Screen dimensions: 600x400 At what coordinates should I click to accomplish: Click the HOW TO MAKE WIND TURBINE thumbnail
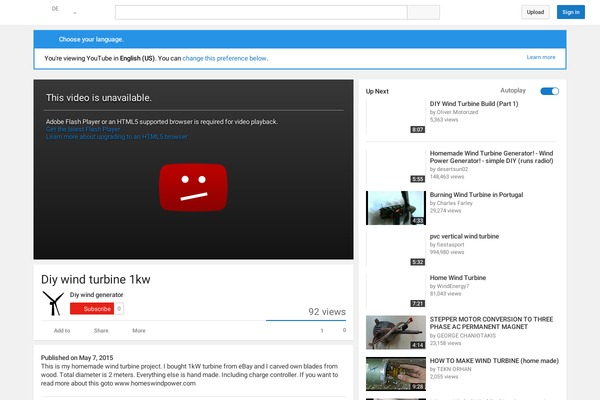396,374
